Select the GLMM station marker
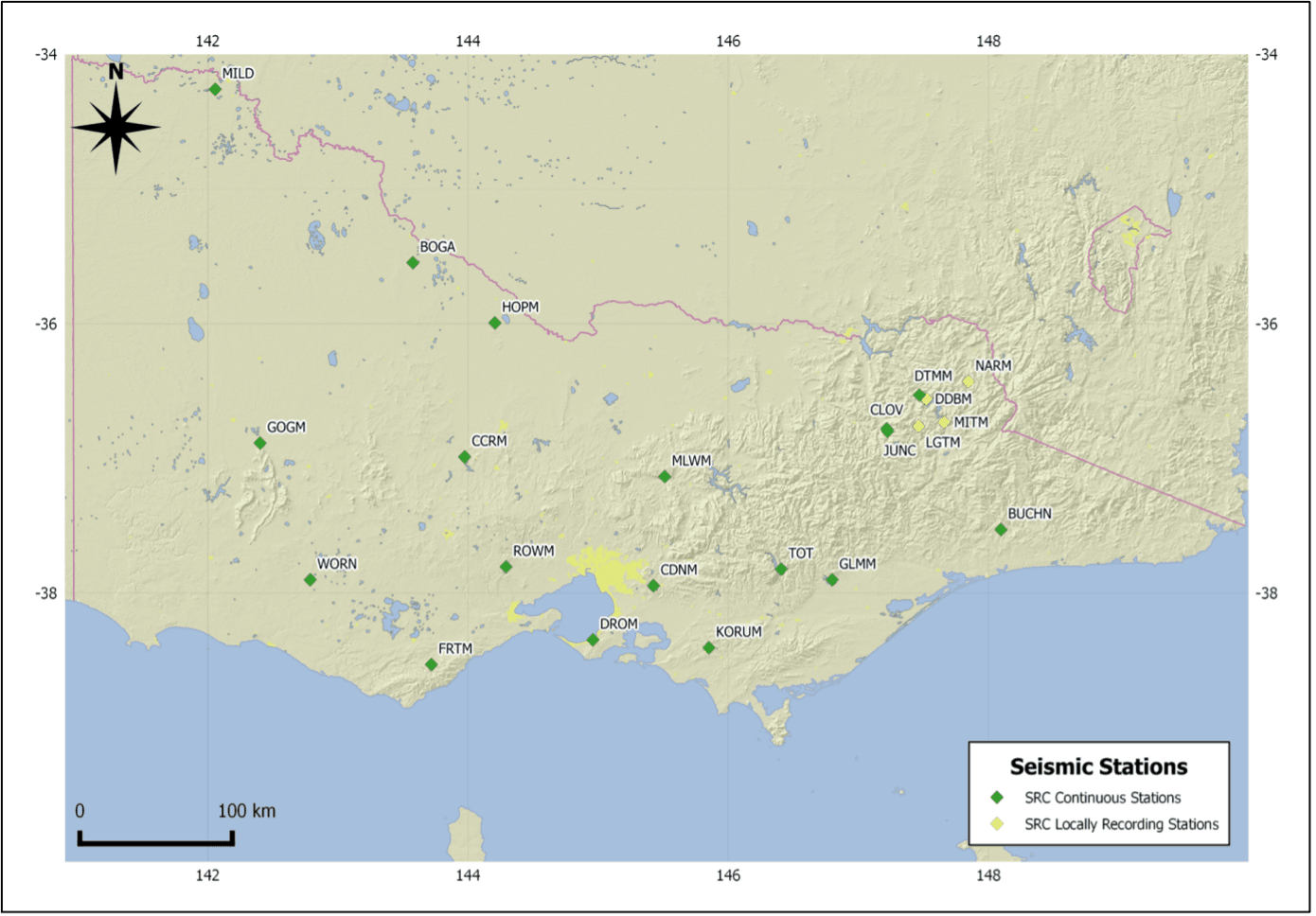 832,579
